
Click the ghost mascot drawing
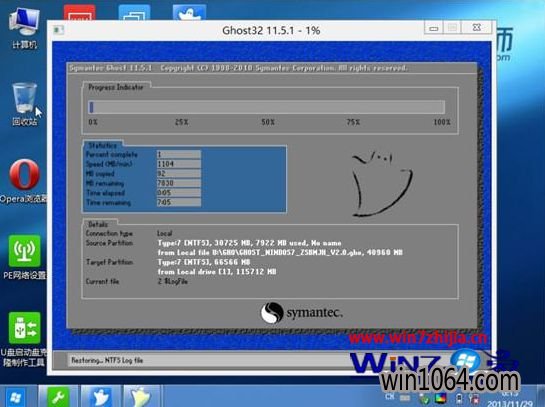click(382, 184)
